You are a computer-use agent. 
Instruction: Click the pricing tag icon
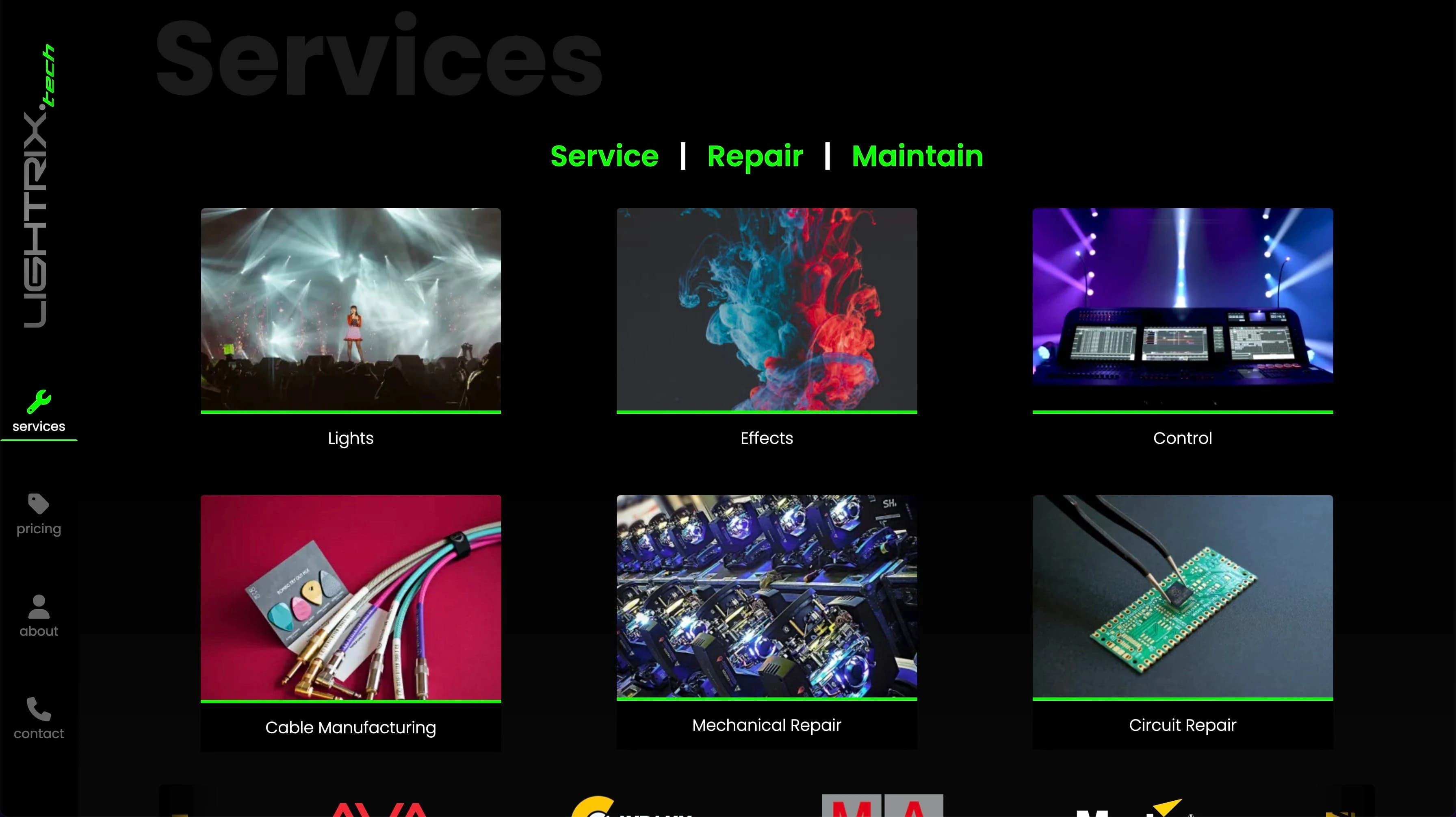point(39,503)
